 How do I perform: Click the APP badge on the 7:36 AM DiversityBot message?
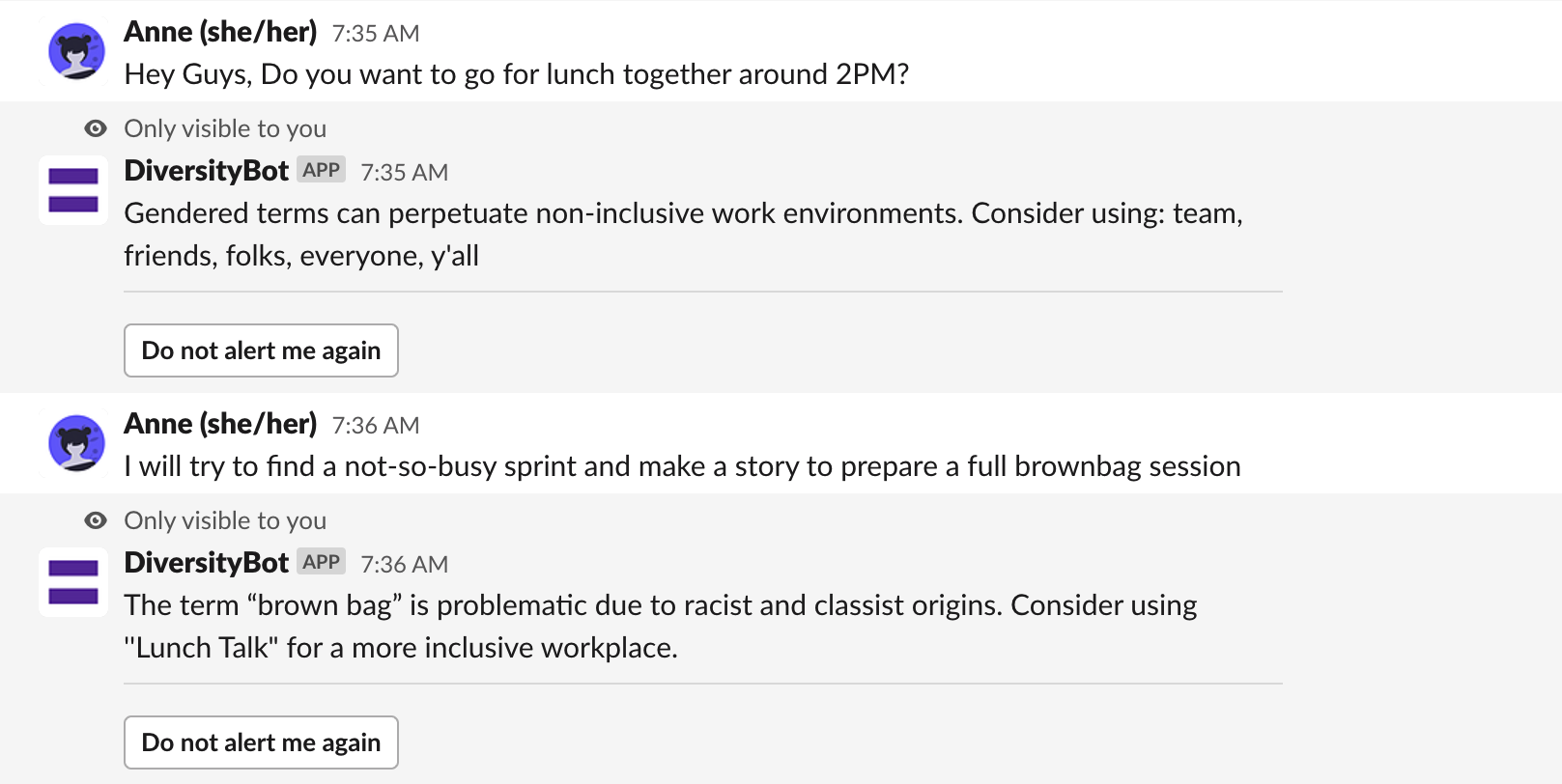321,562
